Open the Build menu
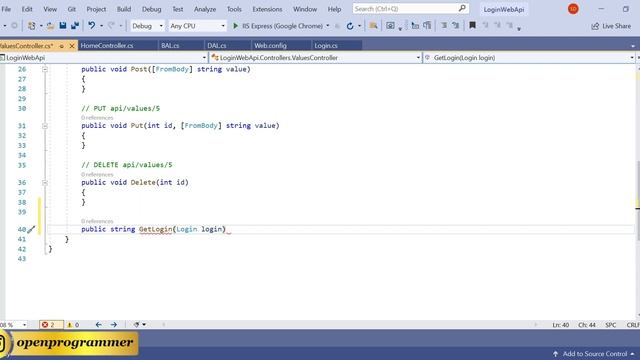 click(124, 9)
